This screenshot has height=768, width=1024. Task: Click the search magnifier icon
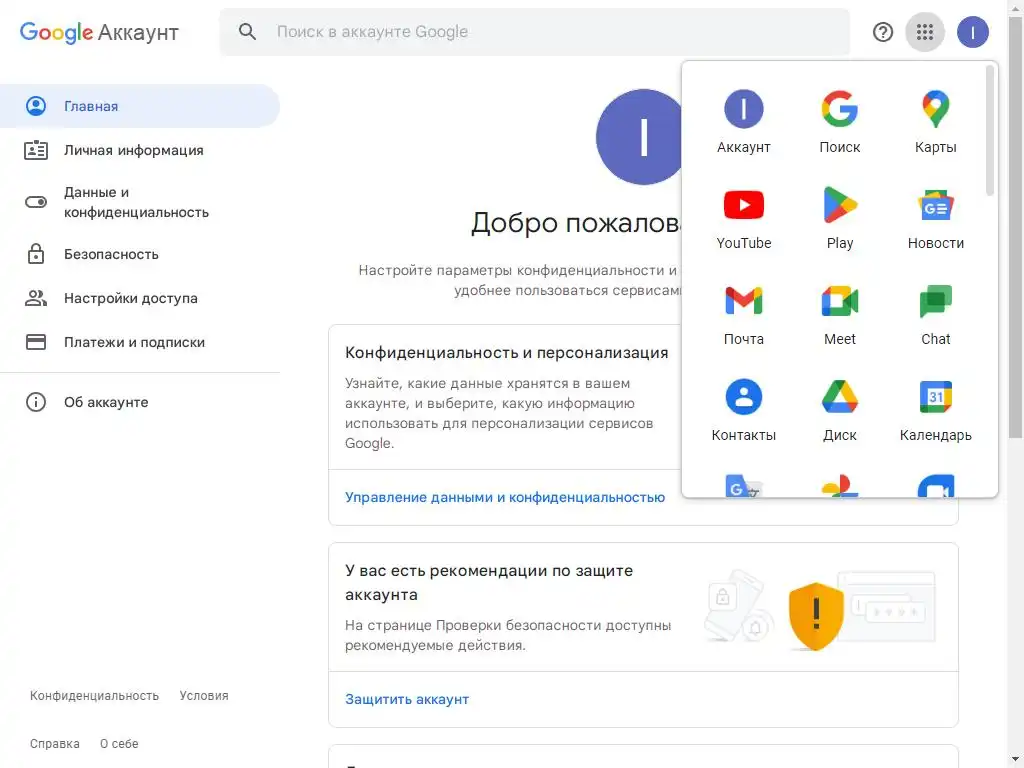tap(247, 31)
